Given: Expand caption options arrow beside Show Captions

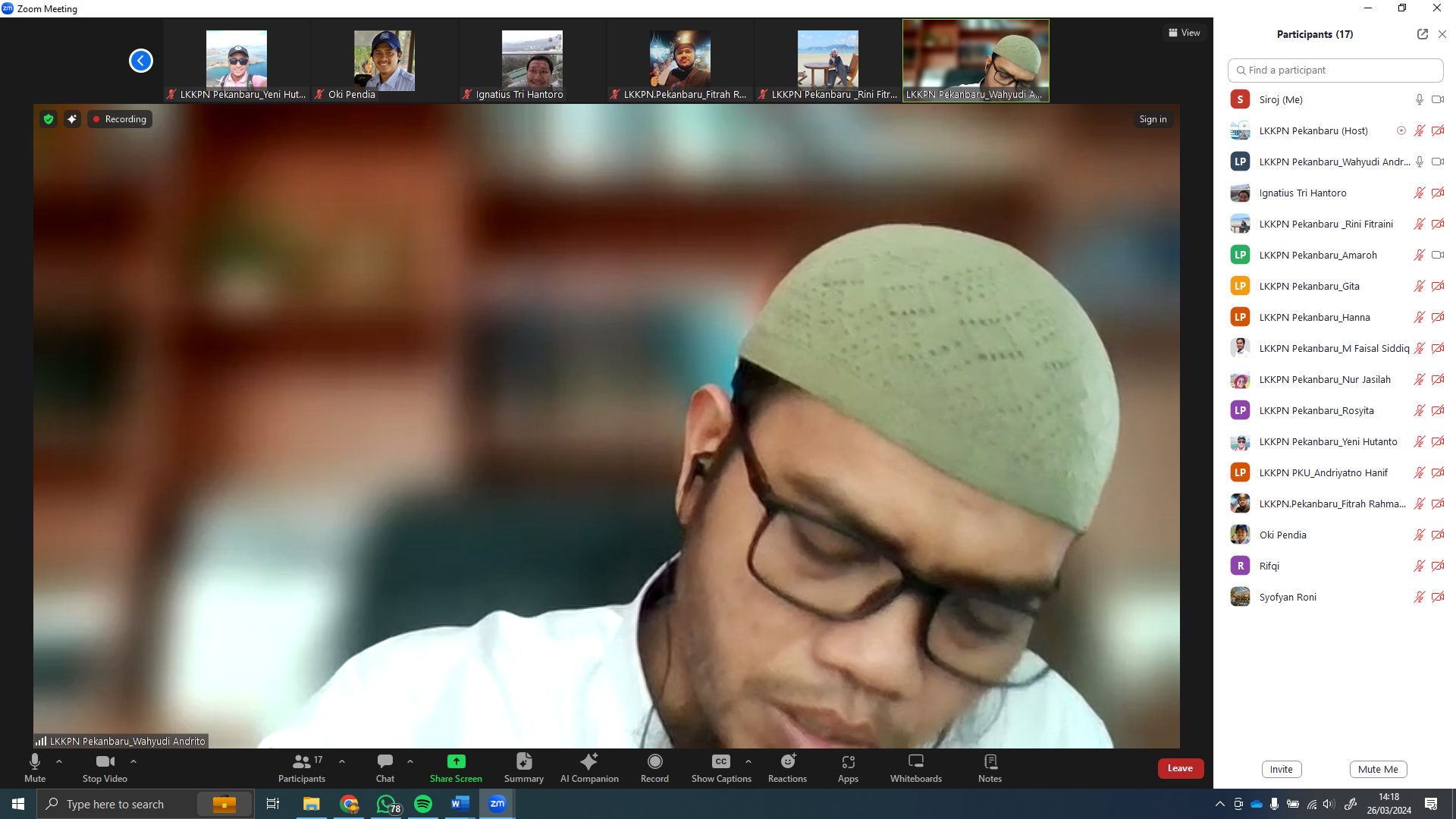Looking at the screenshot, I should pyautogui.click(x=748, y=761).
